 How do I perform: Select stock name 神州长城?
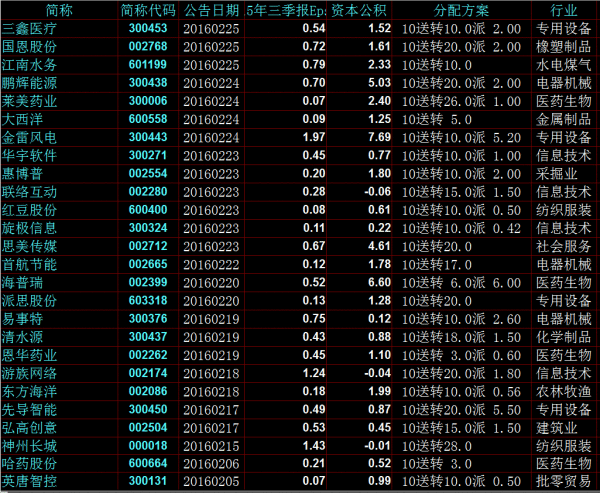(29, 446)
